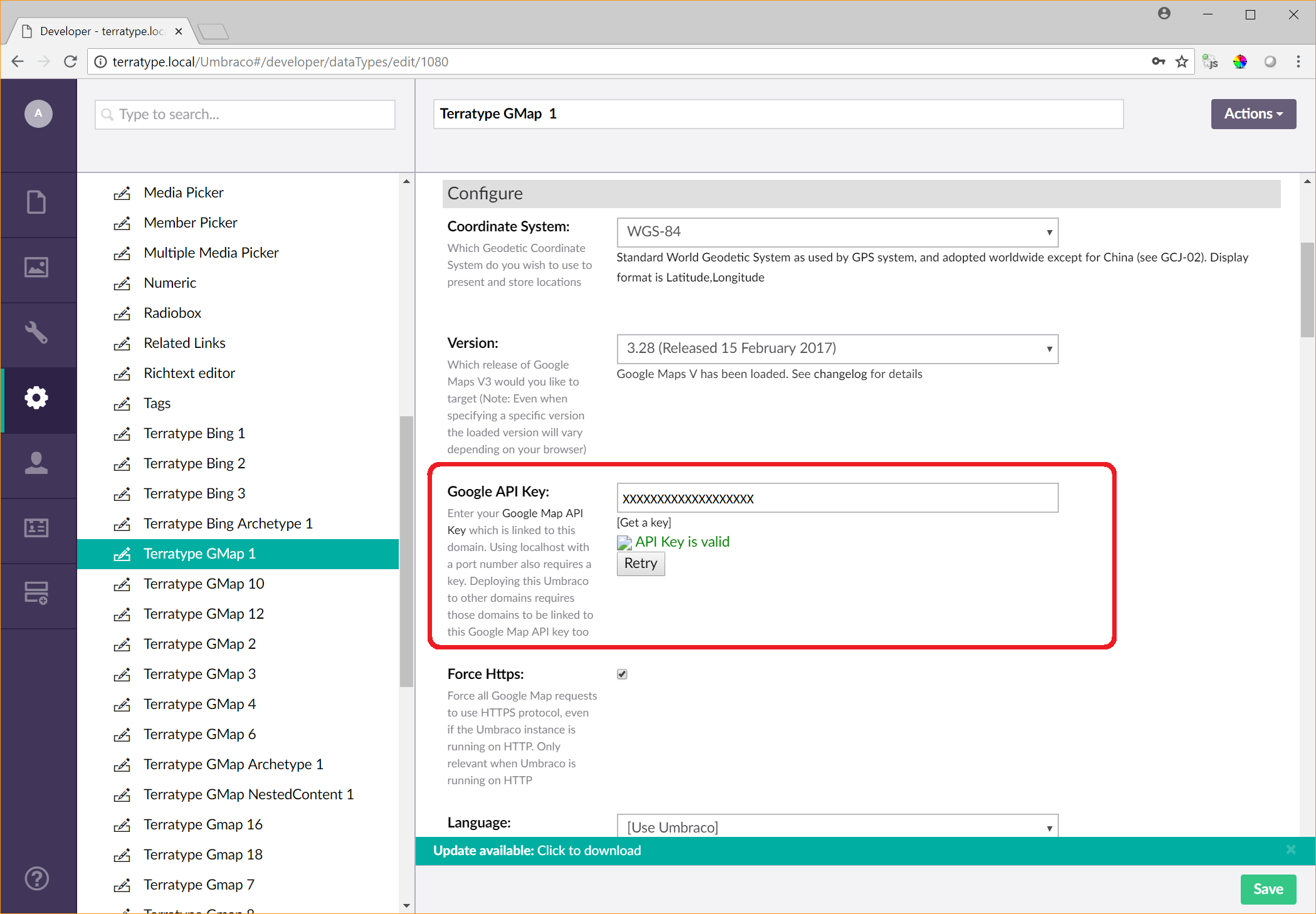Viewport: 1316px width, 914px height.
Task: Select Member Picker data type
Action: point(191,223)
